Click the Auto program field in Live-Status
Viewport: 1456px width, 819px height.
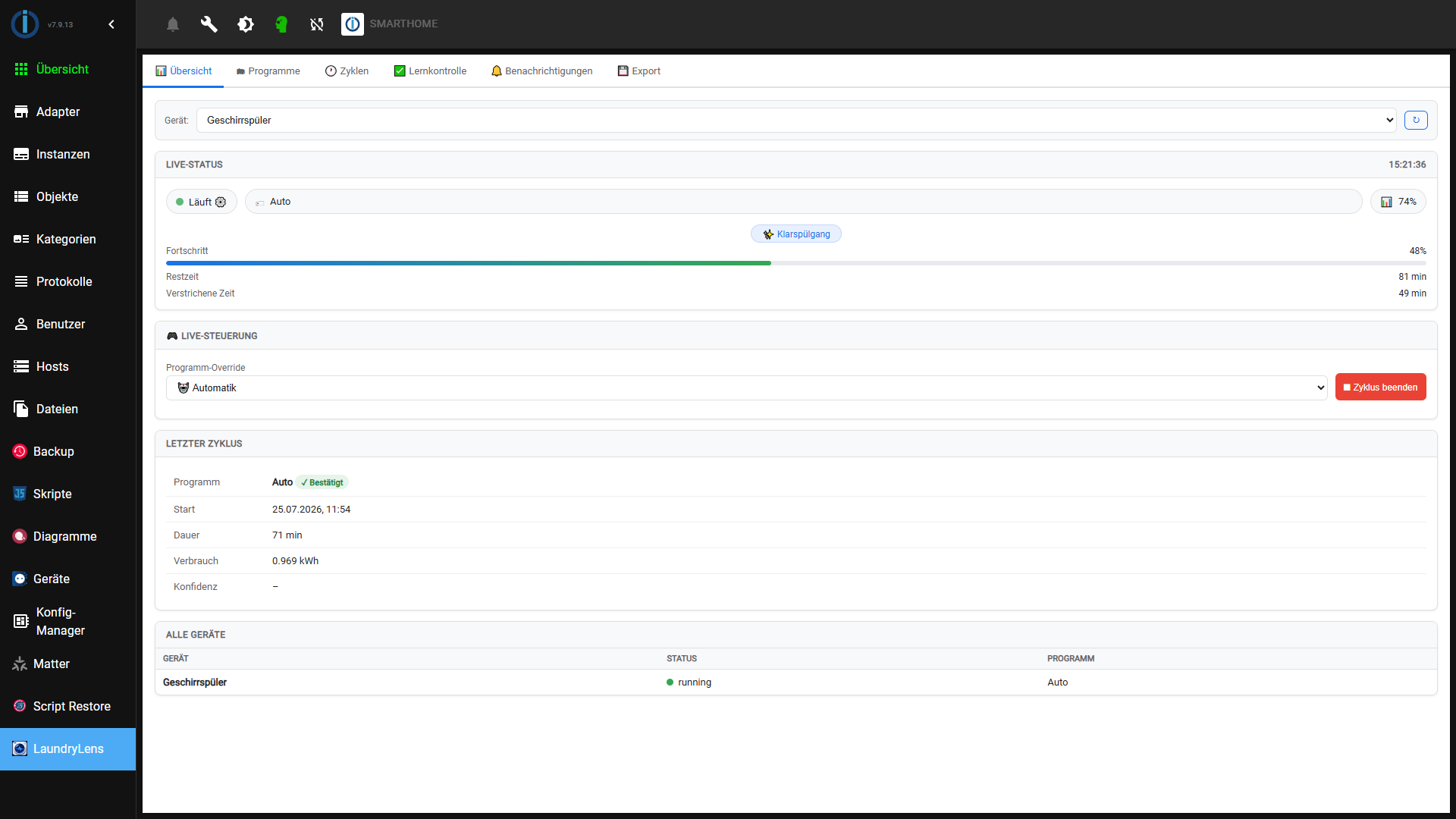coord(803,202)
